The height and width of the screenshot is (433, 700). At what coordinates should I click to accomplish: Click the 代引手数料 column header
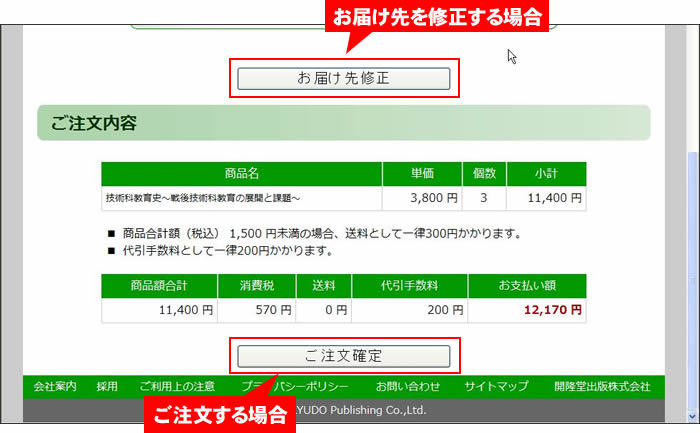[x=410, y=286]
